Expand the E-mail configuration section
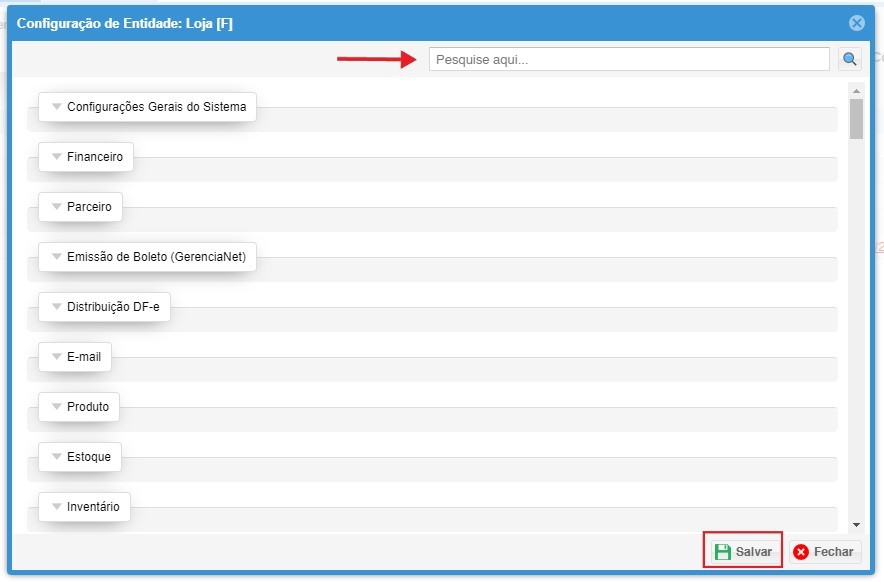Screen dimensions: 884x582 pyautogui.click(x=75, y=357)
